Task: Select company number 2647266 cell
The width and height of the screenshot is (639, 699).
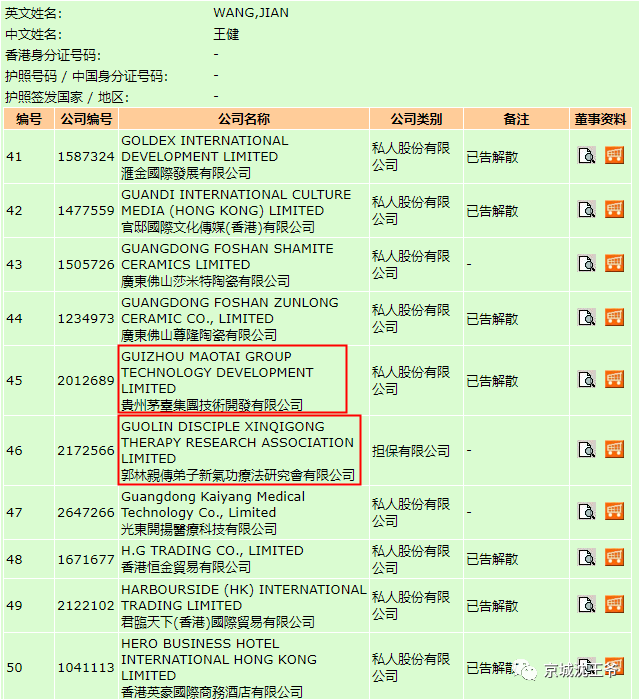Action: (86, 512)
